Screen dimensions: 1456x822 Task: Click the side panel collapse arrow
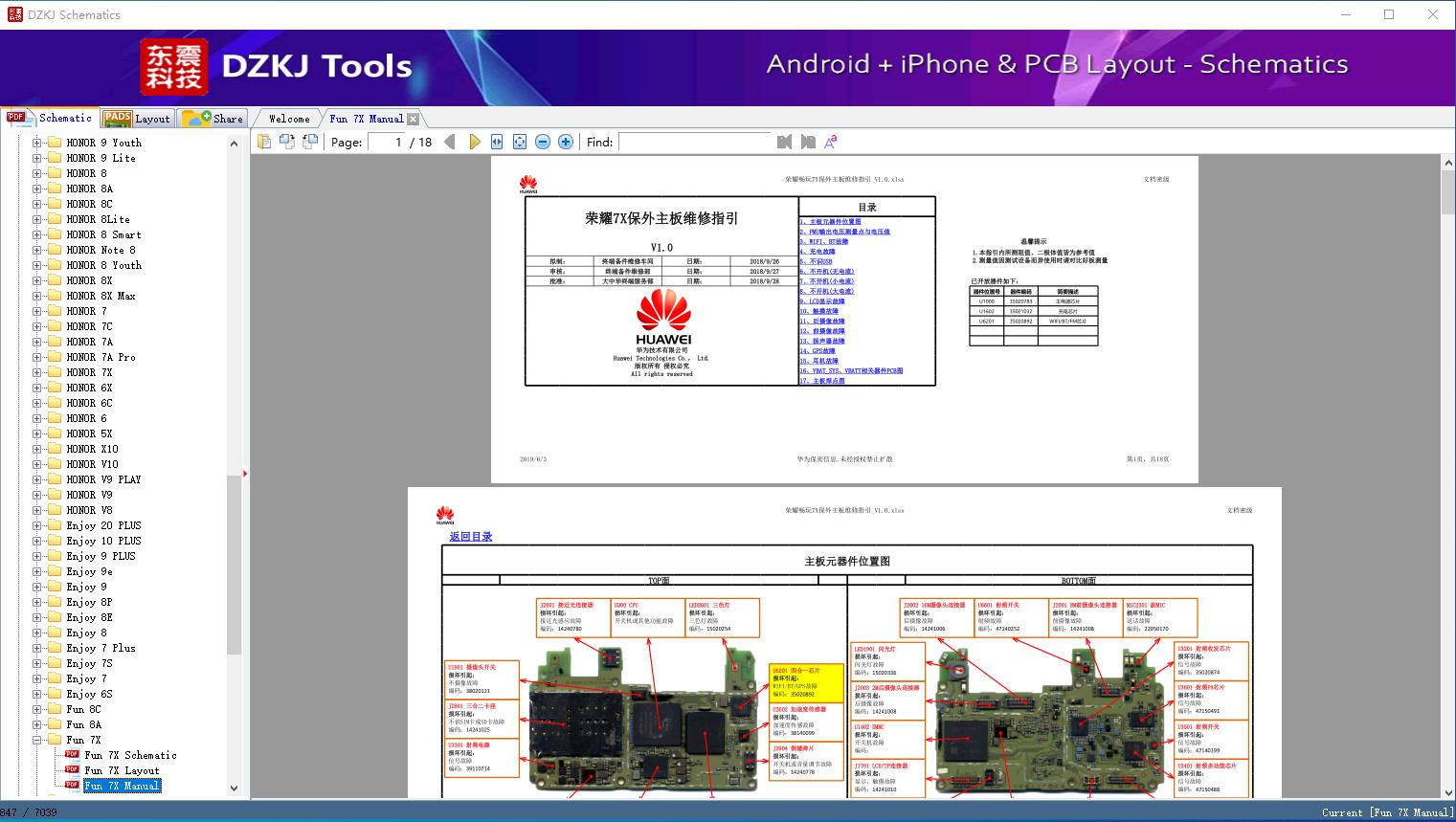[245, 473]
